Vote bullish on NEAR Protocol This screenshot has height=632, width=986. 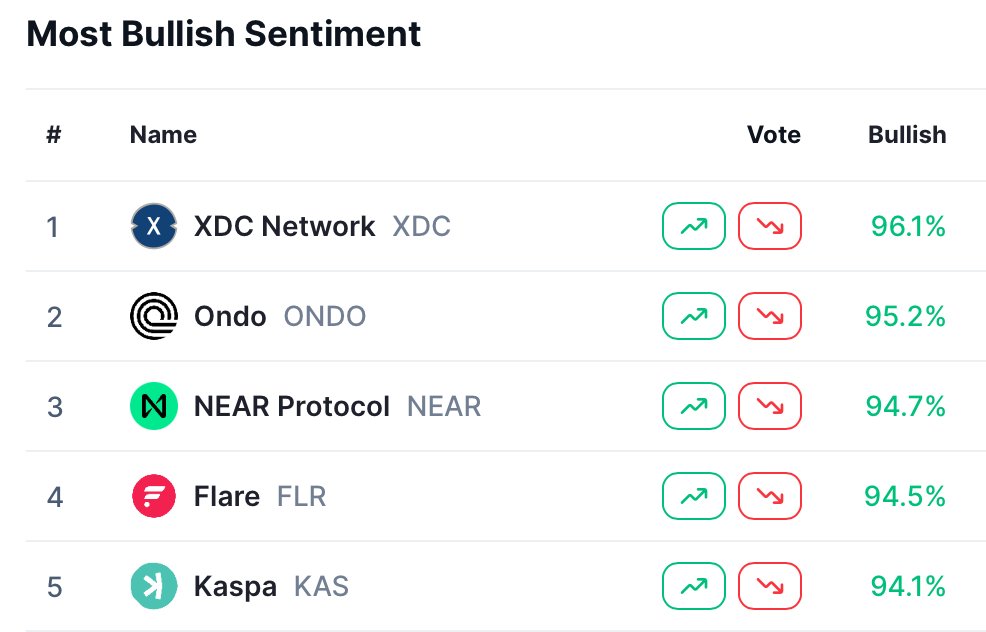click(694, 406)
